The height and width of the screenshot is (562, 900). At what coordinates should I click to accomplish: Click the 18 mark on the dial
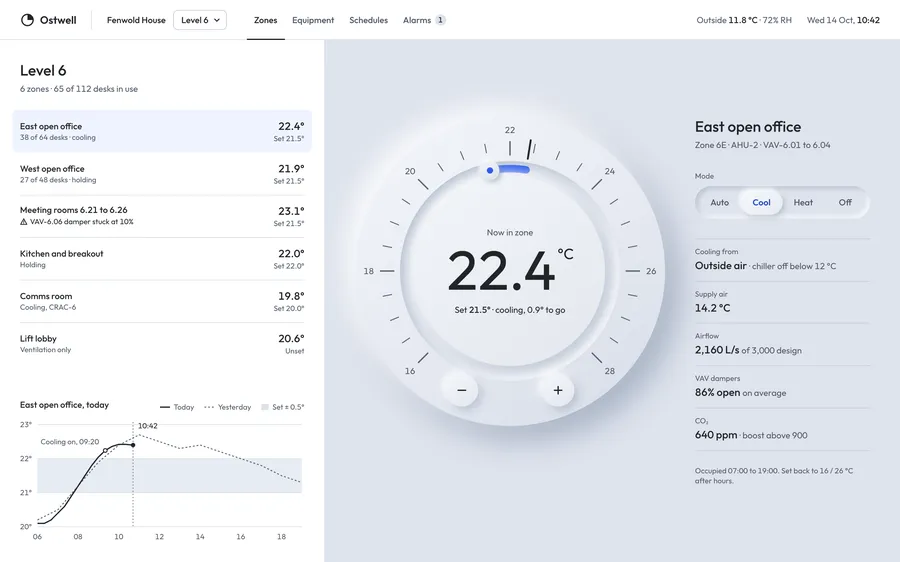[368, 271]
